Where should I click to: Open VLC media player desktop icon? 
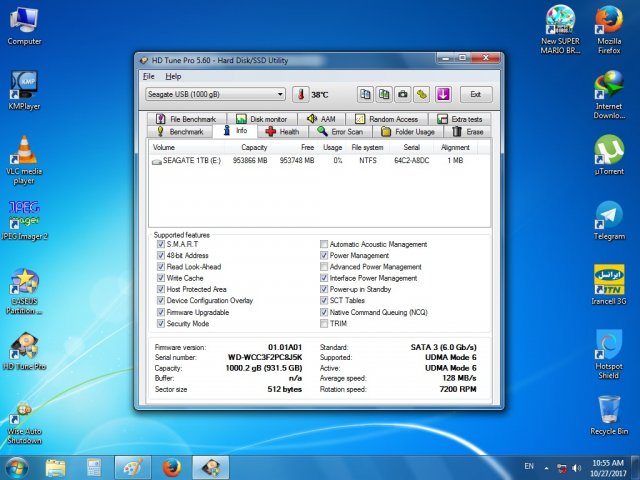pyautogui.click(x=25, y=151)
